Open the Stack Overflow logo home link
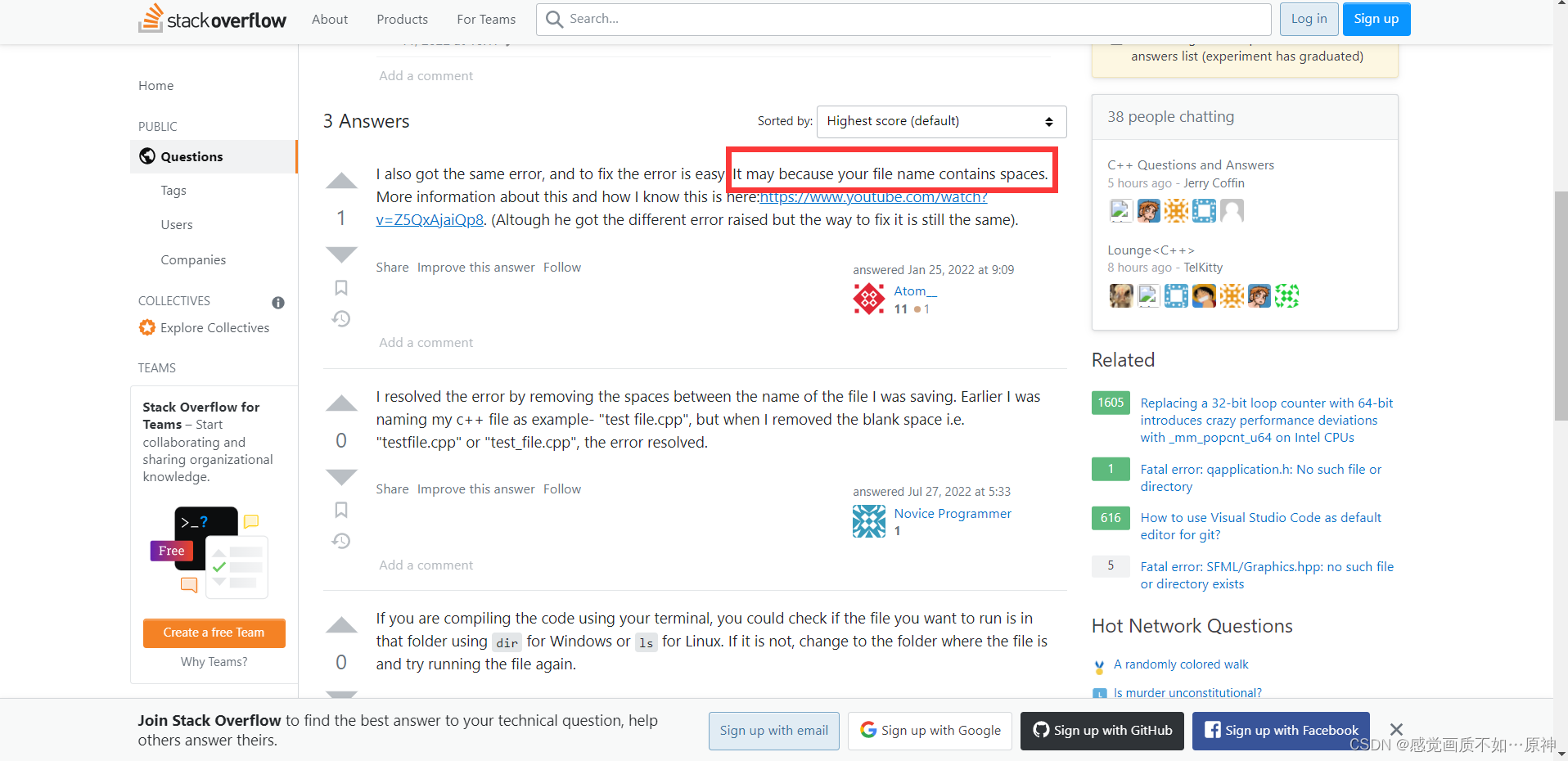This screenshot has height=761, width=1568. pyautogui.click(x=213, y=19)
